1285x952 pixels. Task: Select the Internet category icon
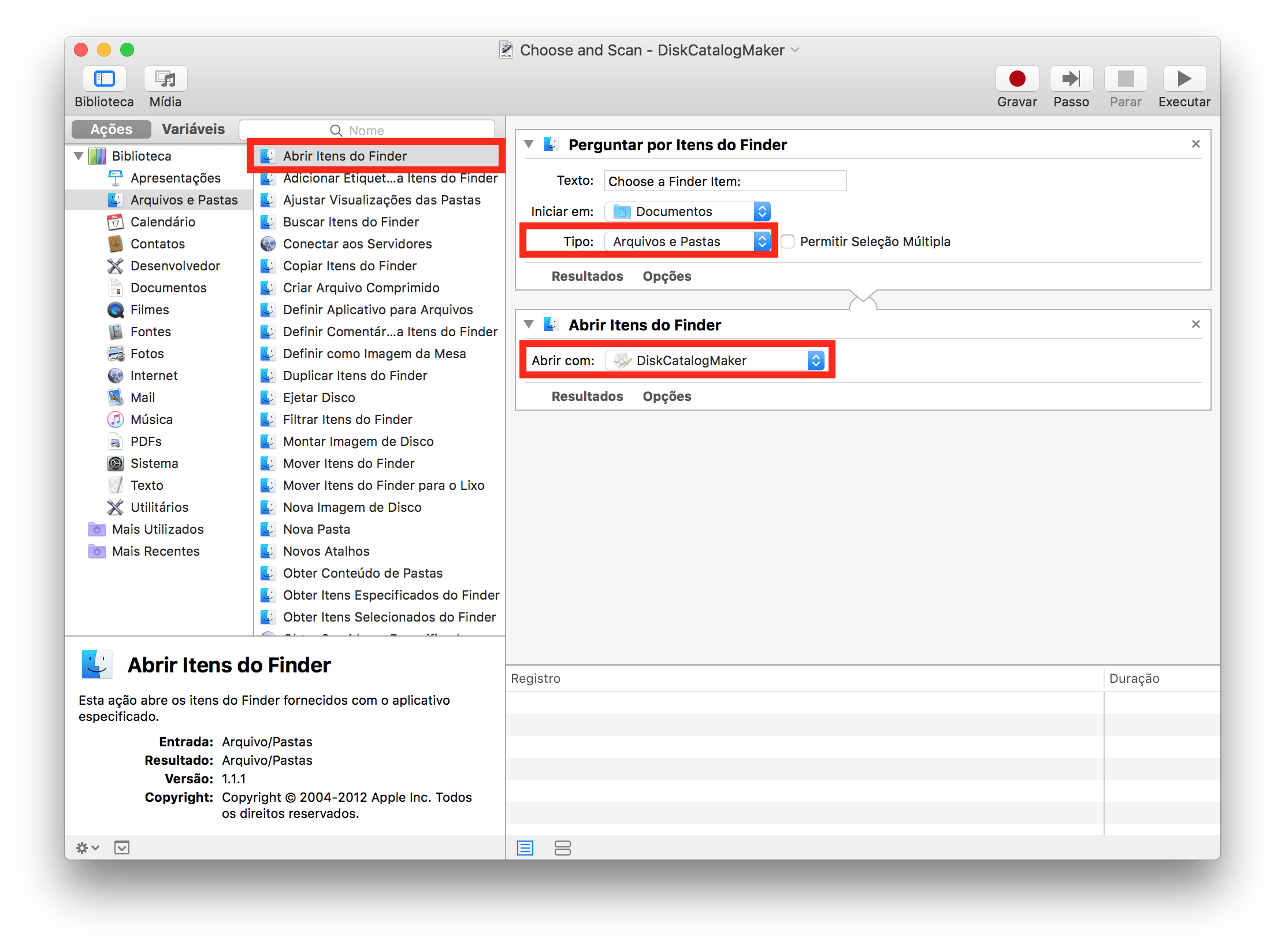[116, 375]
